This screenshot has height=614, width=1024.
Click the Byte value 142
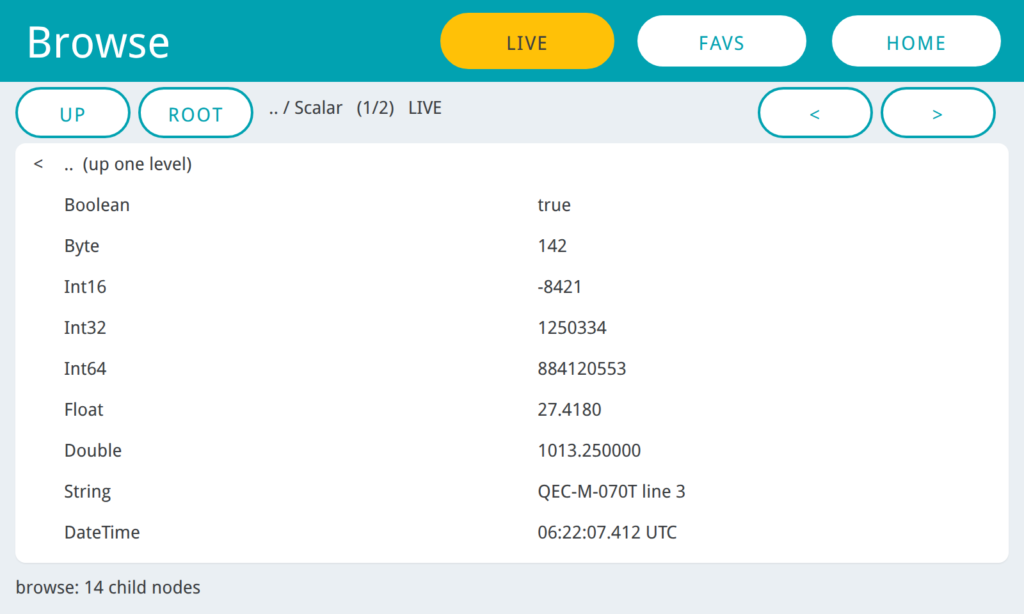pyautogui.click(x=552, y=246)
